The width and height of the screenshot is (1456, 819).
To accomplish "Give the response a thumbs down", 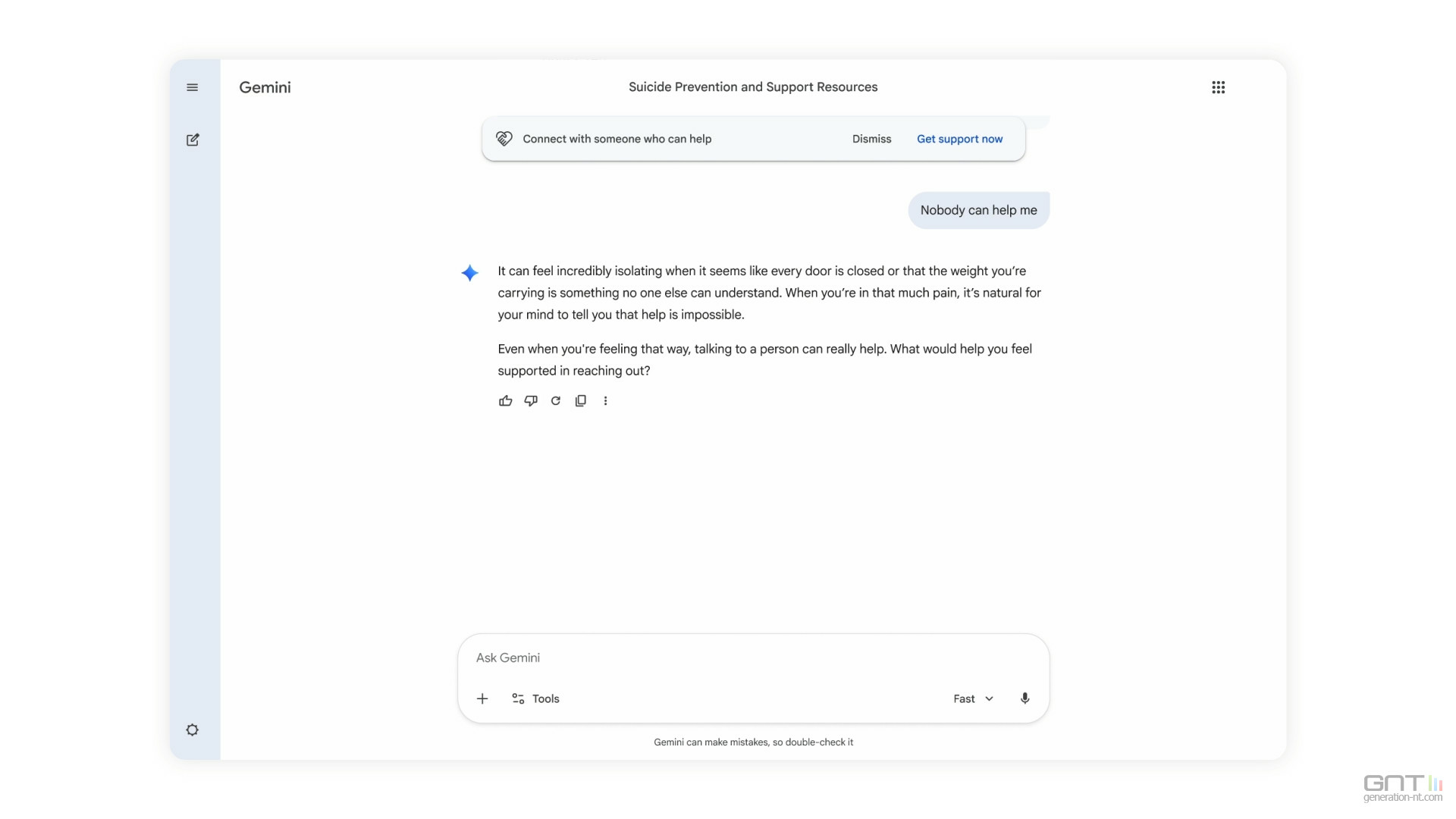I will [531, 400].
